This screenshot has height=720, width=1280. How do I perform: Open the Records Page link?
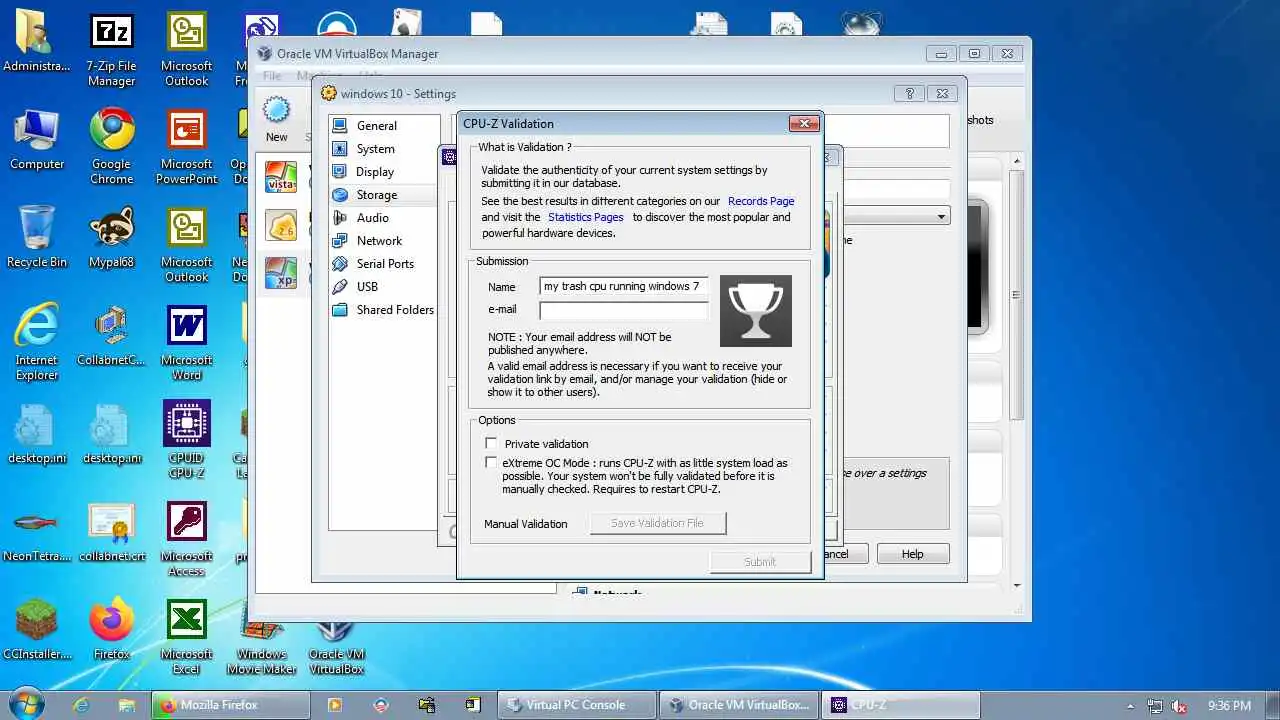(x=761, y=201)
